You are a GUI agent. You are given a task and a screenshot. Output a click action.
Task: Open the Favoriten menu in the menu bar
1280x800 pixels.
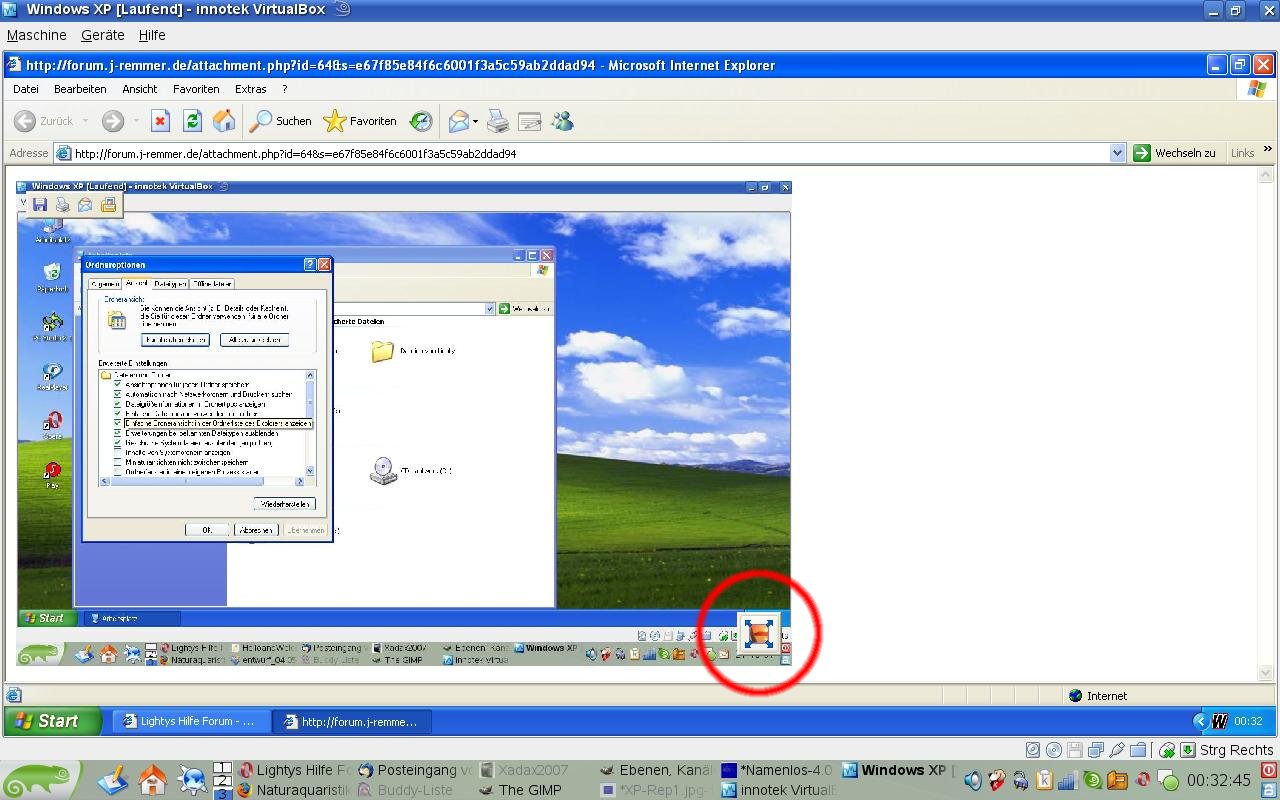click(x=196, y=89)
